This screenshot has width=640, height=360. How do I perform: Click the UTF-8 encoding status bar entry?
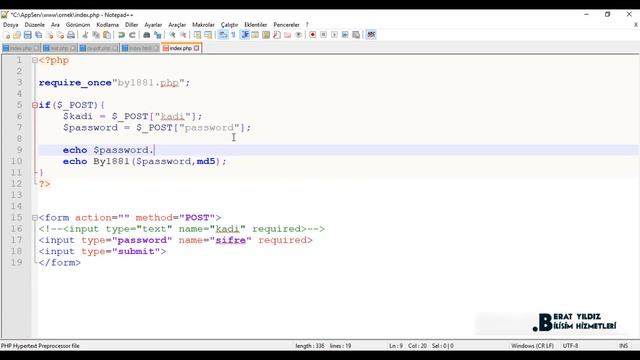(x=570, y=346)
